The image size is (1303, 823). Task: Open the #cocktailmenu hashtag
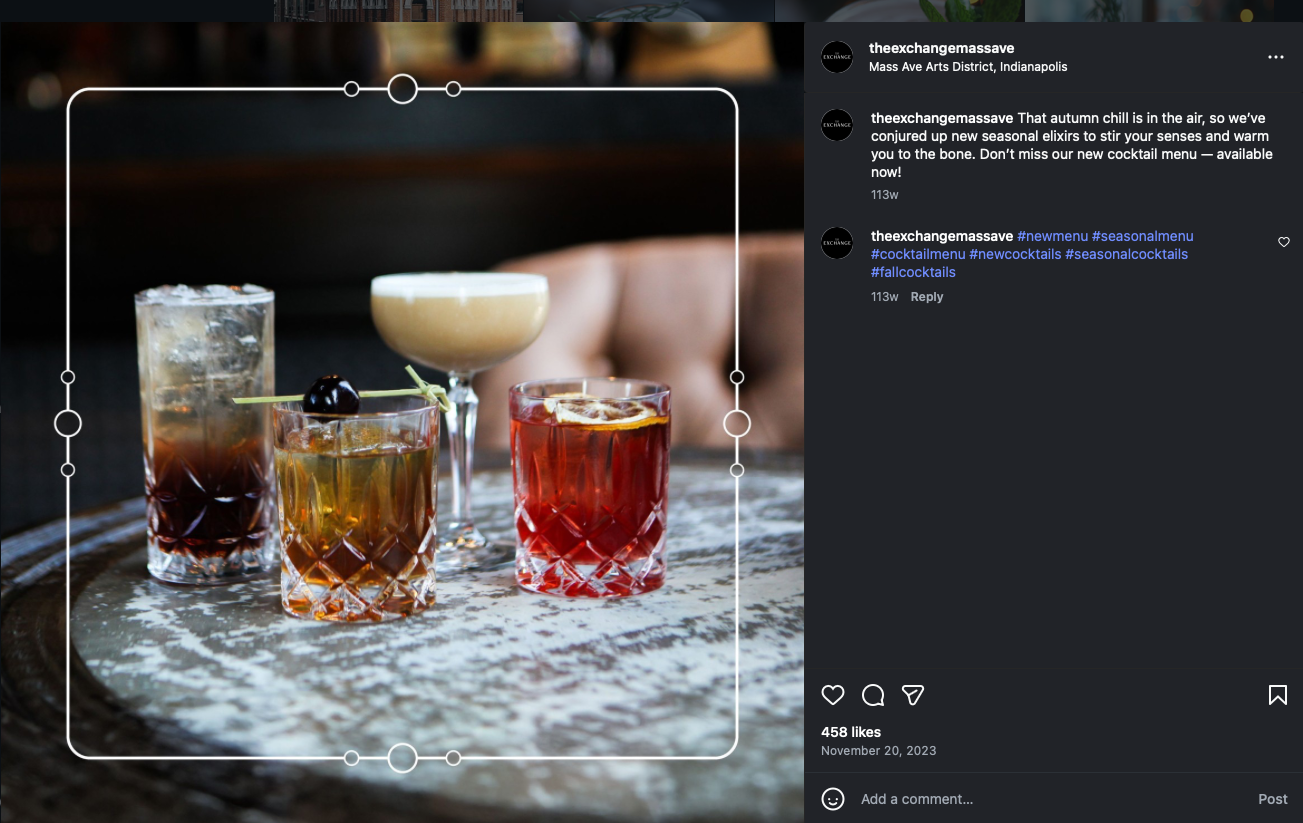[918, 254]
